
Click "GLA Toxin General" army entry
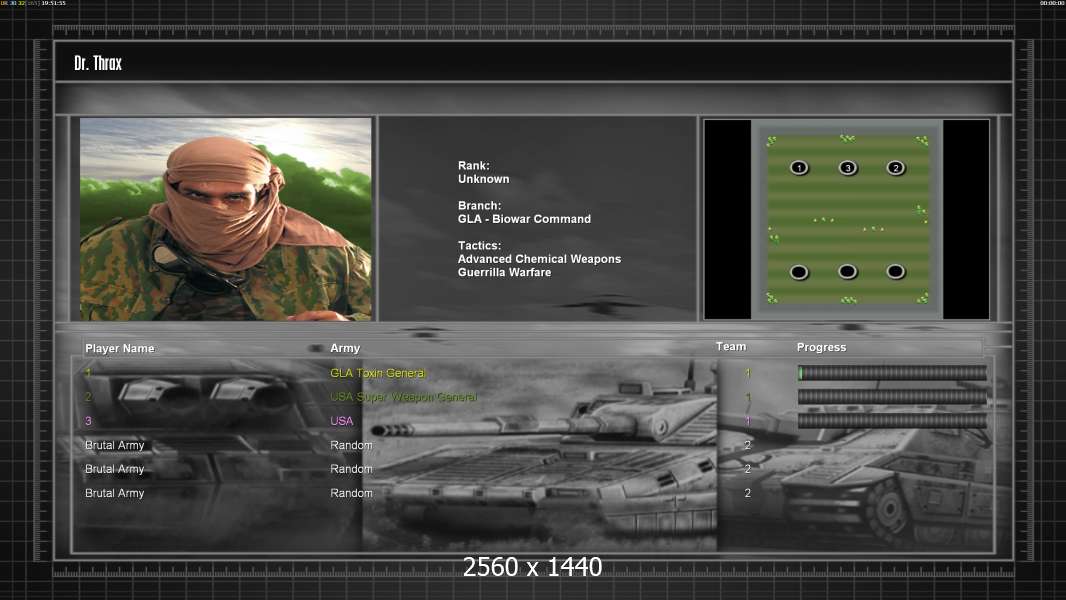point(377,373)
